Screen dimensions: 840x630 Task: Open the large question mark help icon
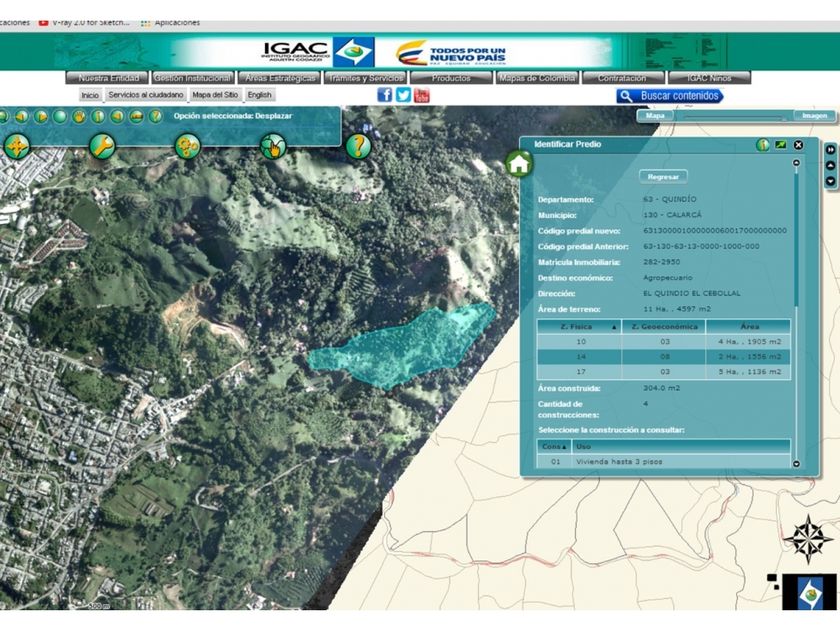pyautogui.click(x=358, y=147)
